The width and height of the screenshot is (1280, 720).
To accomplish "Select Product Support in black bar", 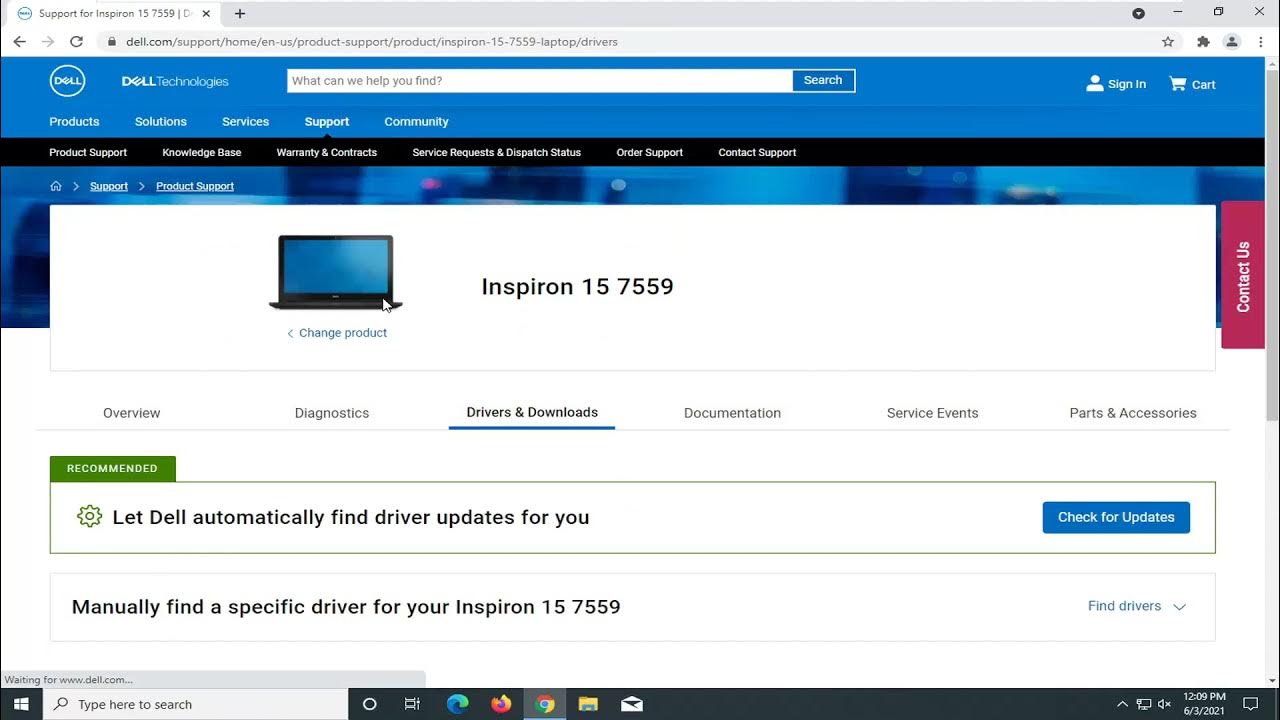I will pos(88,153).
